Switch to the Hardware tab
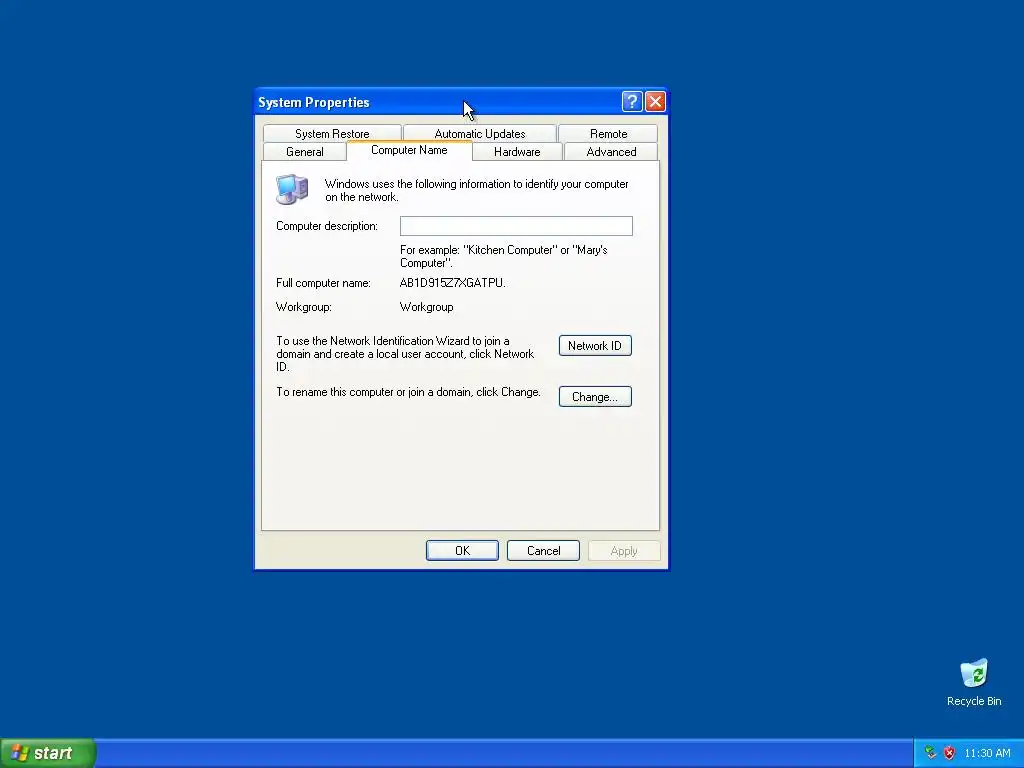The image size is (1024, 768). click(517, 152)
